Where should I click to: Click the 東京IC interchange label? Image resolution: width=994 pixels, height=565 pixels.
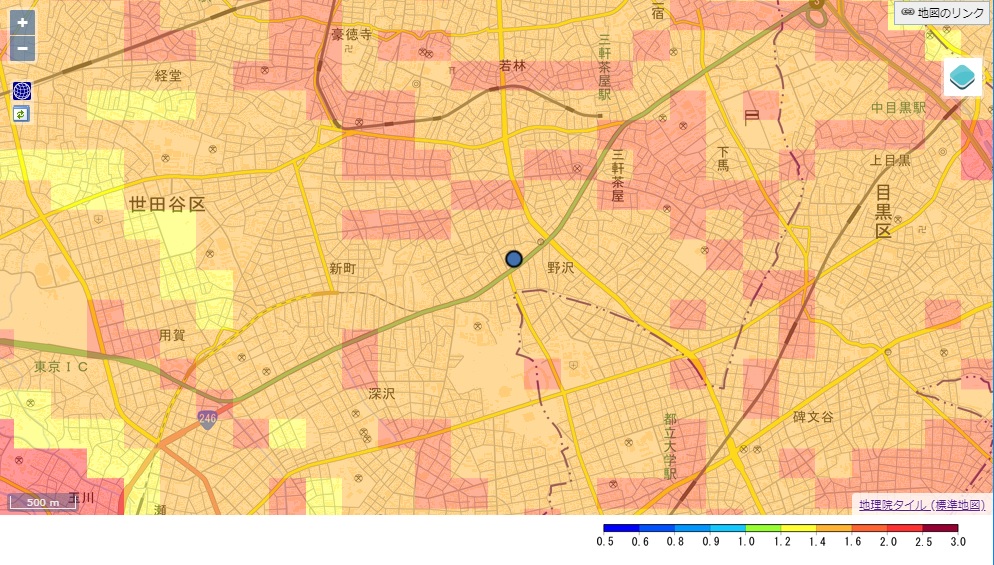61,367
